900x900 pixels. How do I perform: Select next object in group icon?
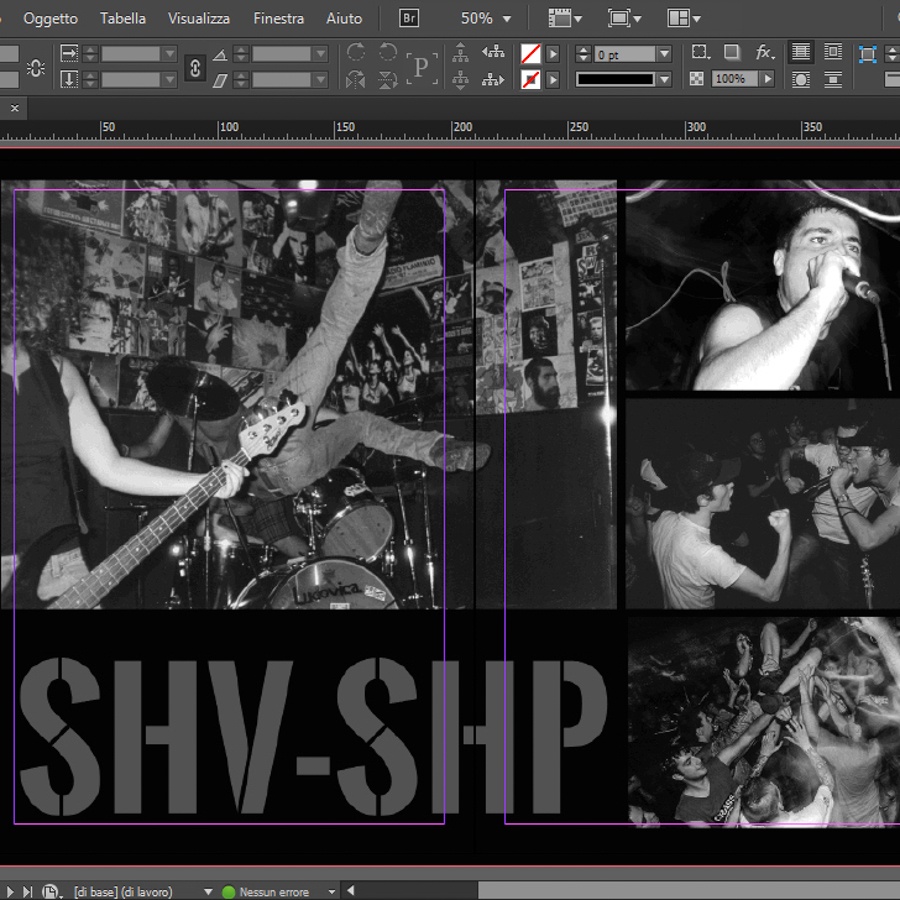click(x=493, y=79)
